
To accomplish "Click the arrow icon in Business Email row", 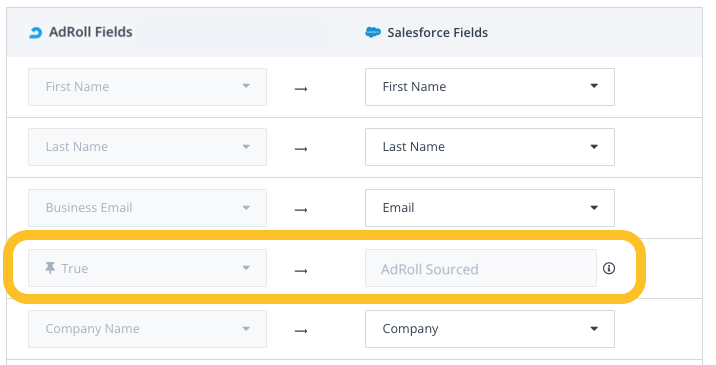I will click(x=301, y=210).
